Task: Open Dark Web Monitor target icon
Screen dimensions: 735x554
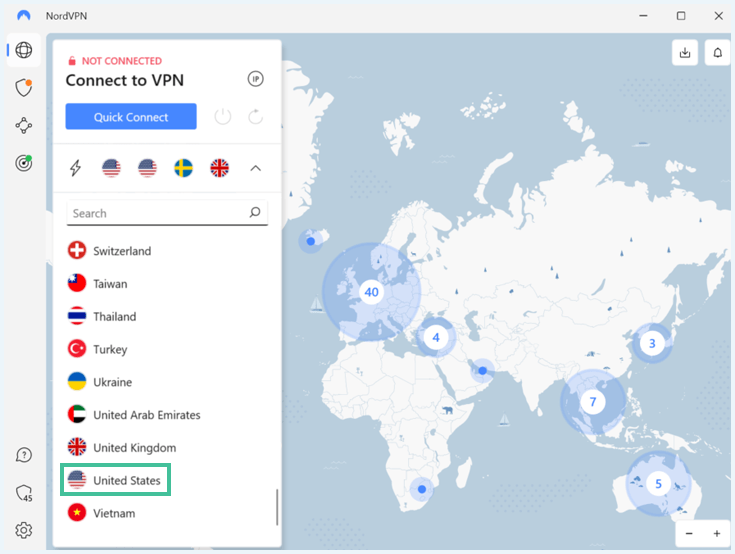Action: click(24, 163)
